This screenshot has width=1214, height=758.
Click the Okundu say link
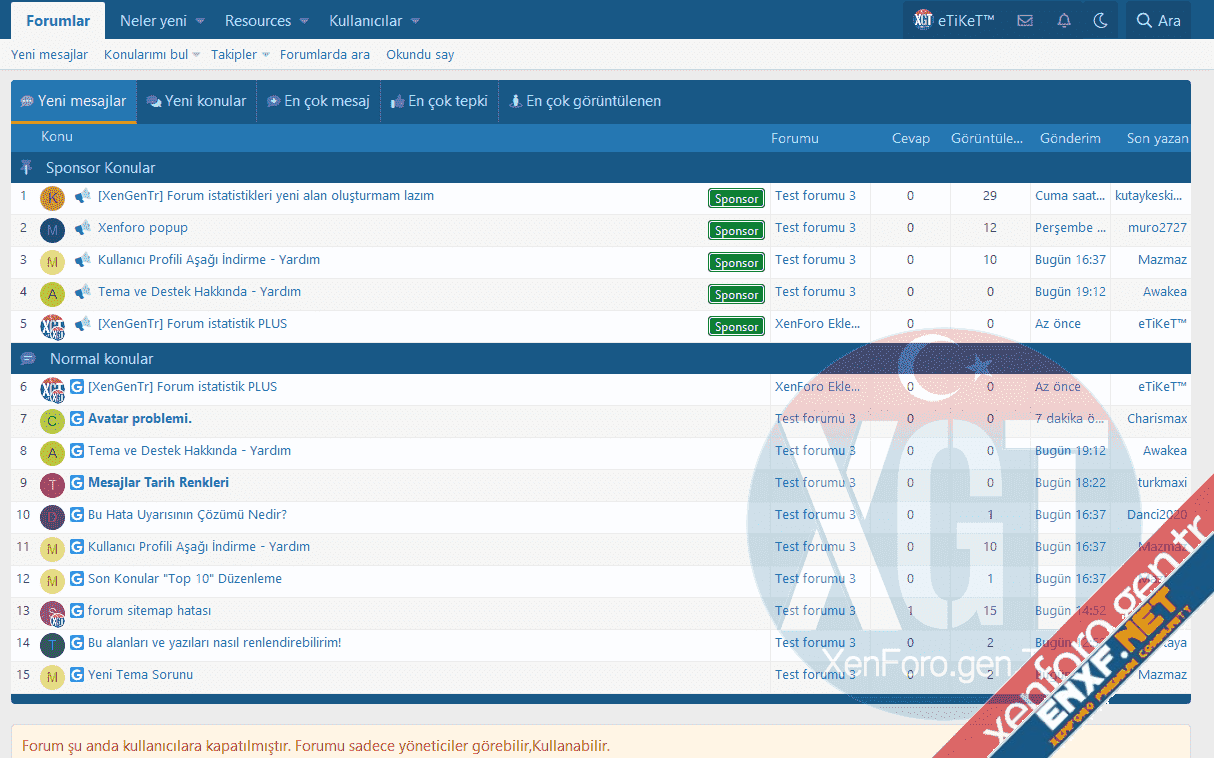click(420, 55)
